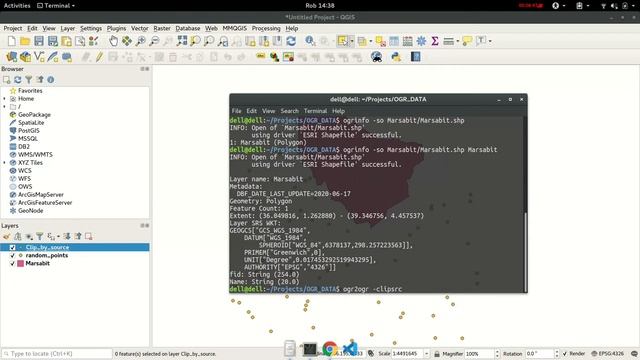The width and height of the screenshot is (640, 360).
Task: Open the Python Console
Action: click(x=396, y=57)
